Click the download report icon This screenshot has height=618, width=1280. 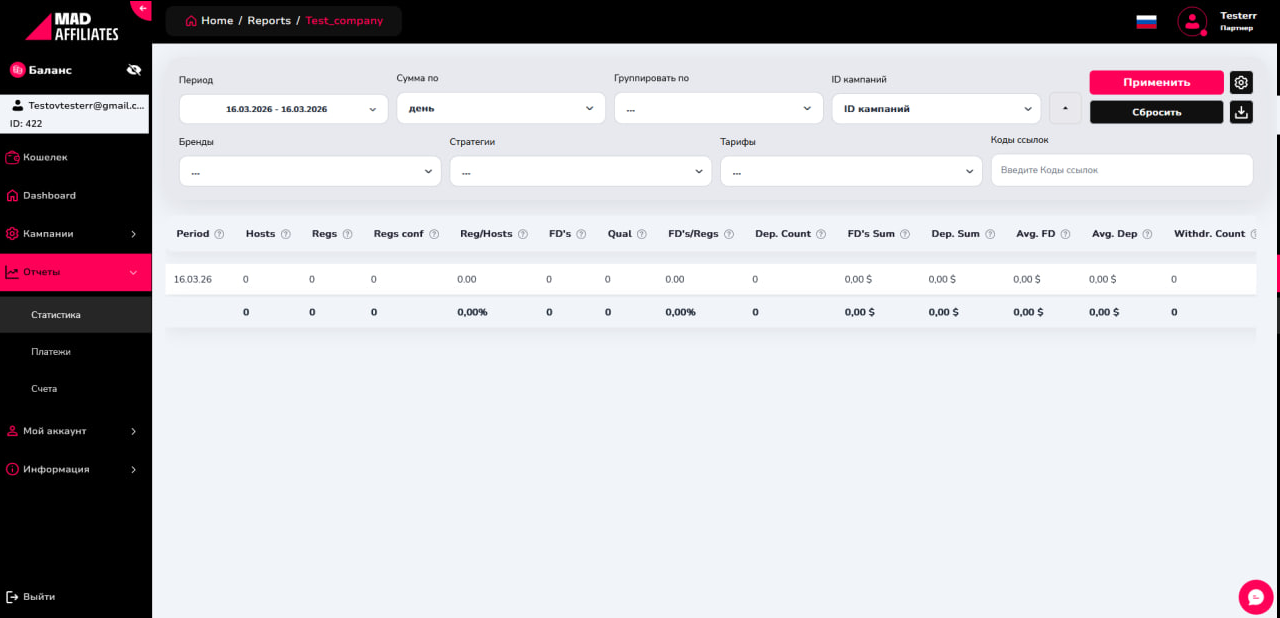[x=1241, y=112]
